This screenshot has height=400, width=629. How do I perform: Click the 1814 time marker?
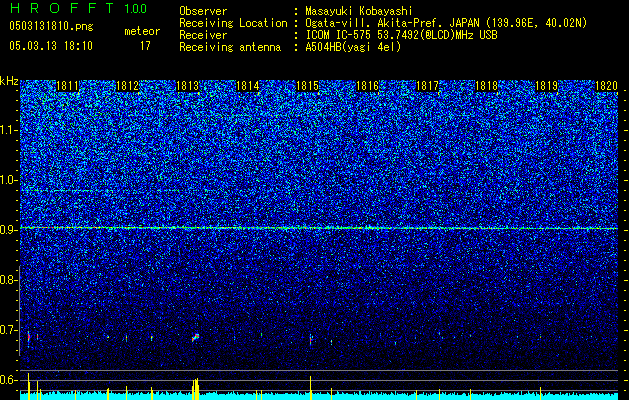248,86
